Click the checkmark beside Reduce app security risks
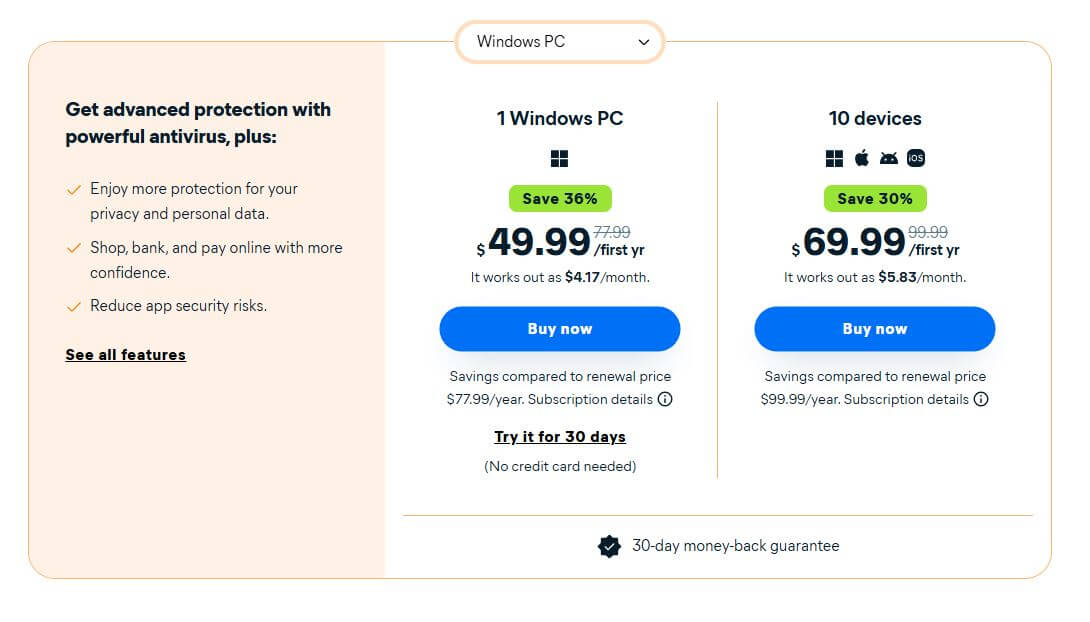 pos(73,305)
